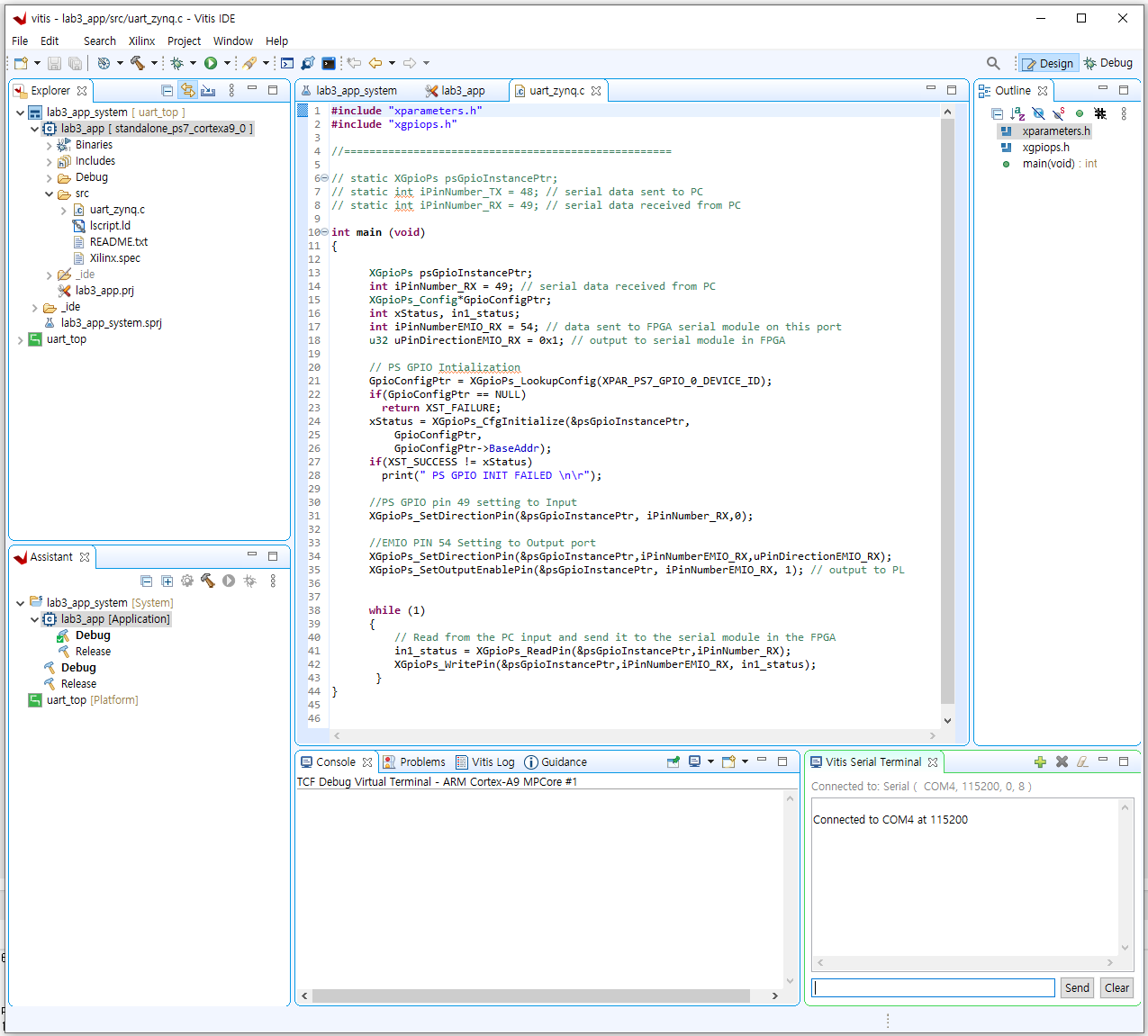Click the debug bug icon in Assistant
Viewport: 1148px width, 1036px height.
click(x=249, y=581)
